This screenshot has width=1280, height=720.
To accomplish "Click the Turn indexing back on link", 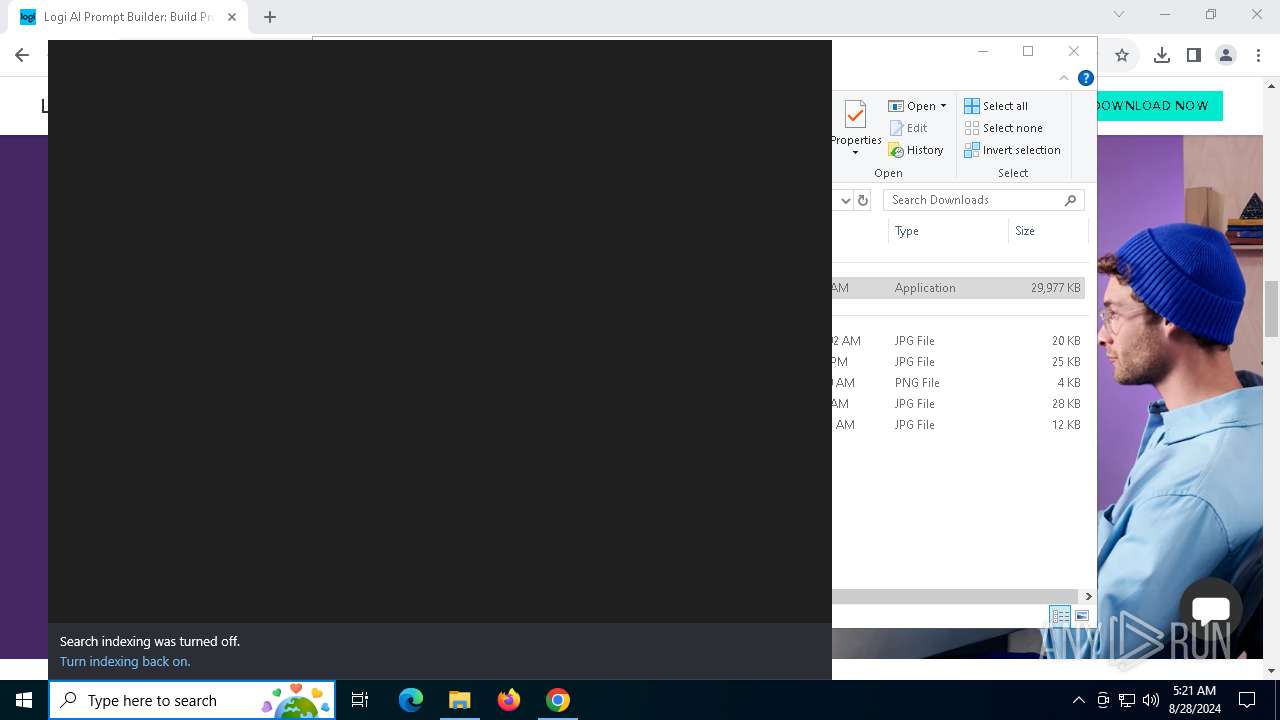I will click(x=125, y=661).
